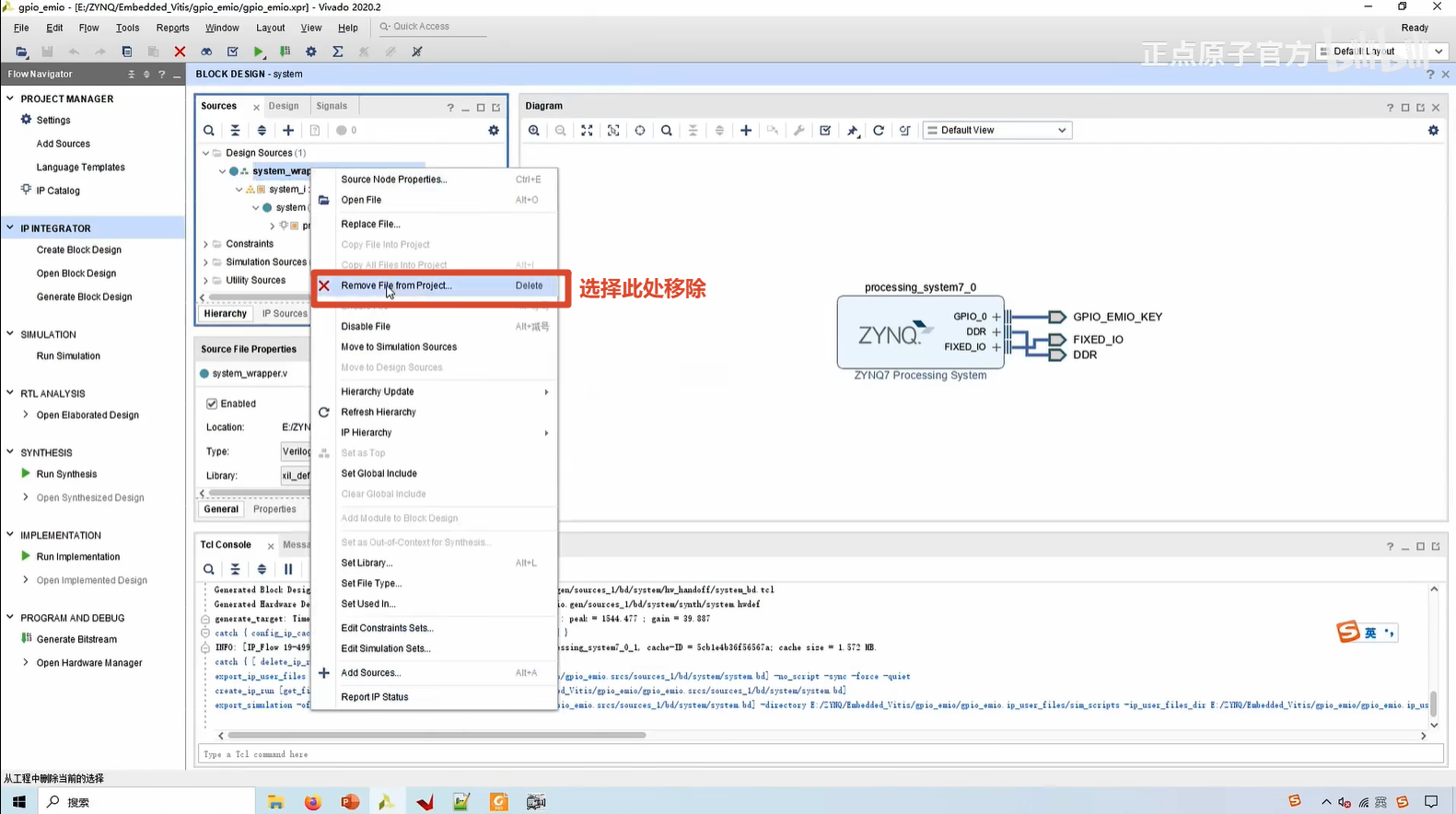Choose Remove File from Project
The height and width of the screenshot is (814, 1456).
click(x=434, y=285)
